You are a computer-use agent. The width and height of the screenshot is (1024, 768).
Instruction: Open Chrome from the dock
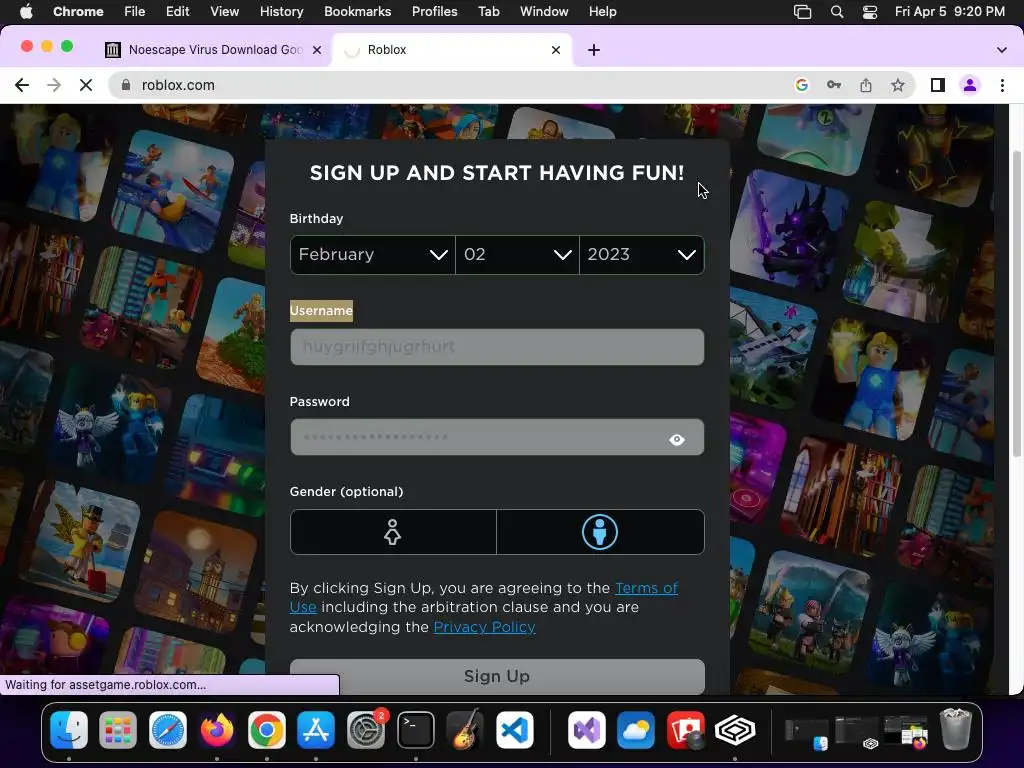click(266, 729)
